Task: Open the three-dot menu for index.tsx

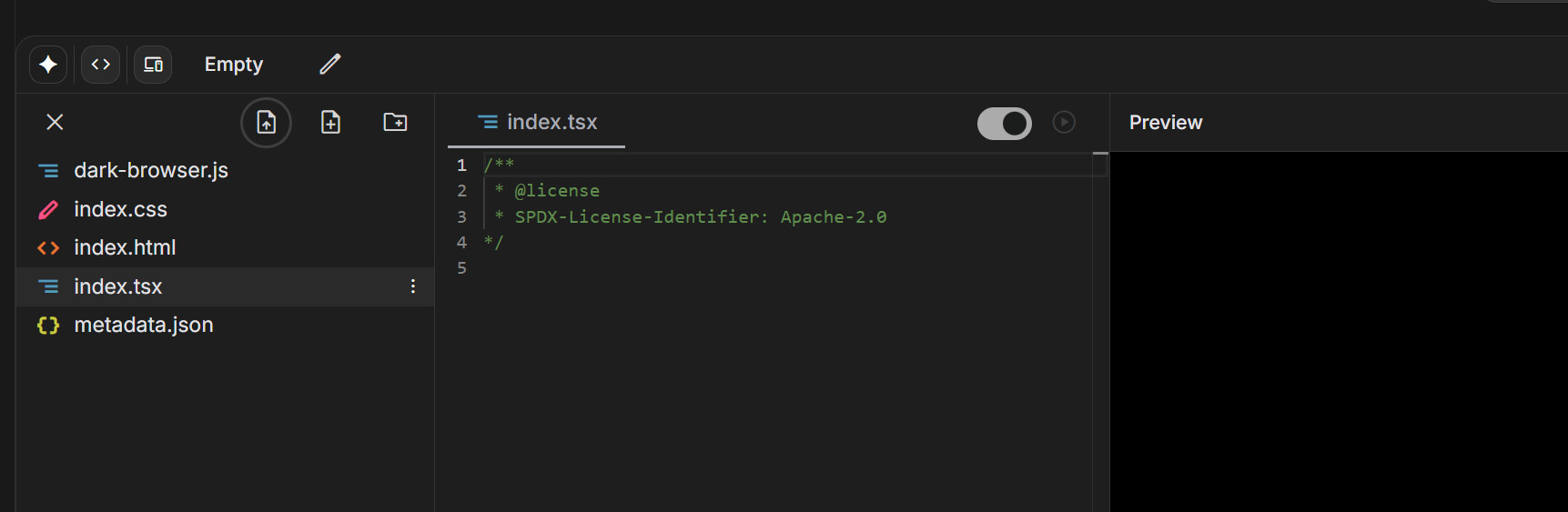Action: [413, 286]
